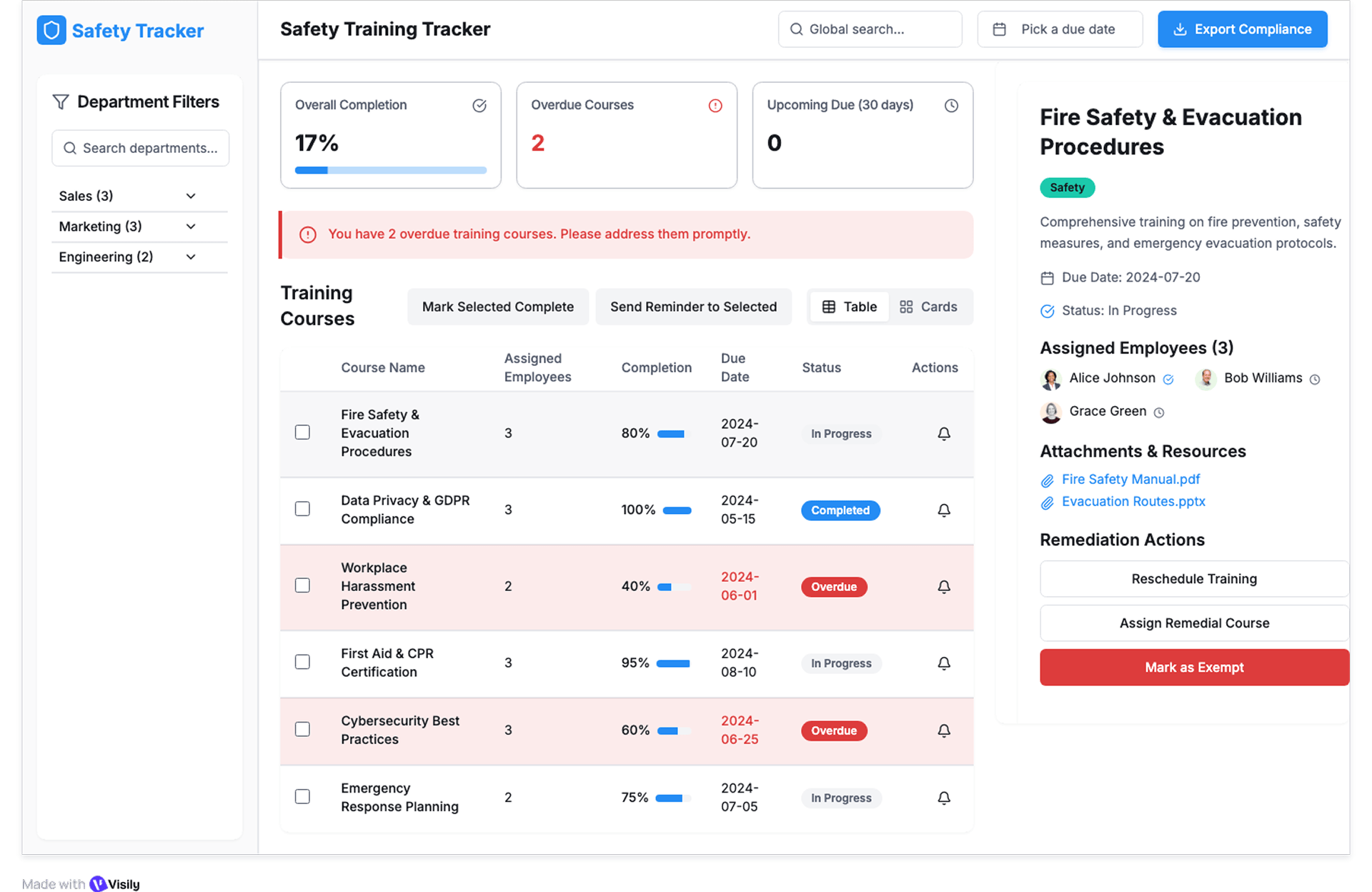Expand the Engineering department filter
This screenshot has height=892, width=1372.
pyautogui.click(x=191, y=257)
